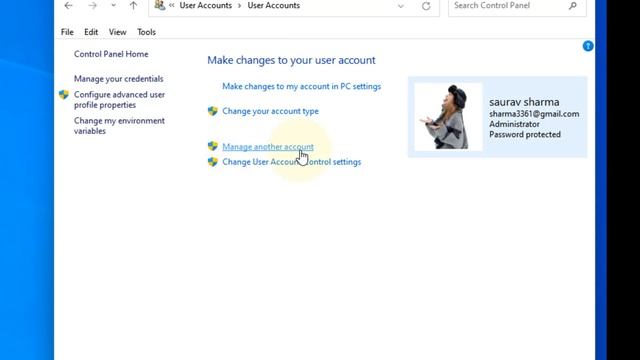640x360 pixels.
Task: Click the double-chevron before User Accounts breadcrumb
Action: point(172,6)
